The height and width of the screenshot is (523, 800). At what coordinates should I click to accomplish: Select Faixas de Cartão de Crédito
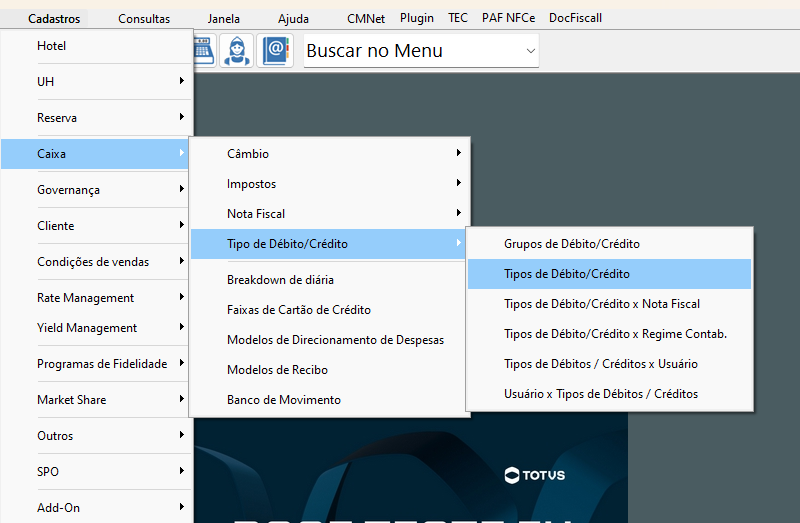pos(330,310)
